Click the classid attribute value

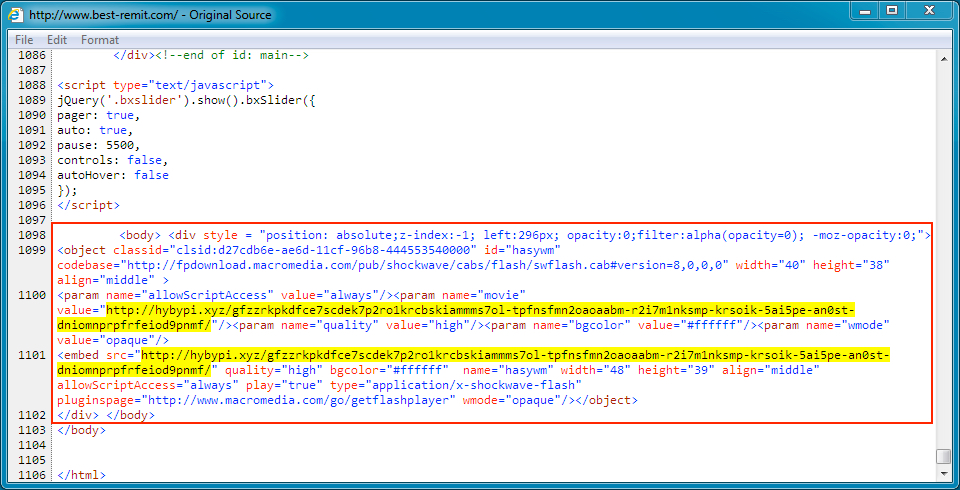(x=324, y=251)
